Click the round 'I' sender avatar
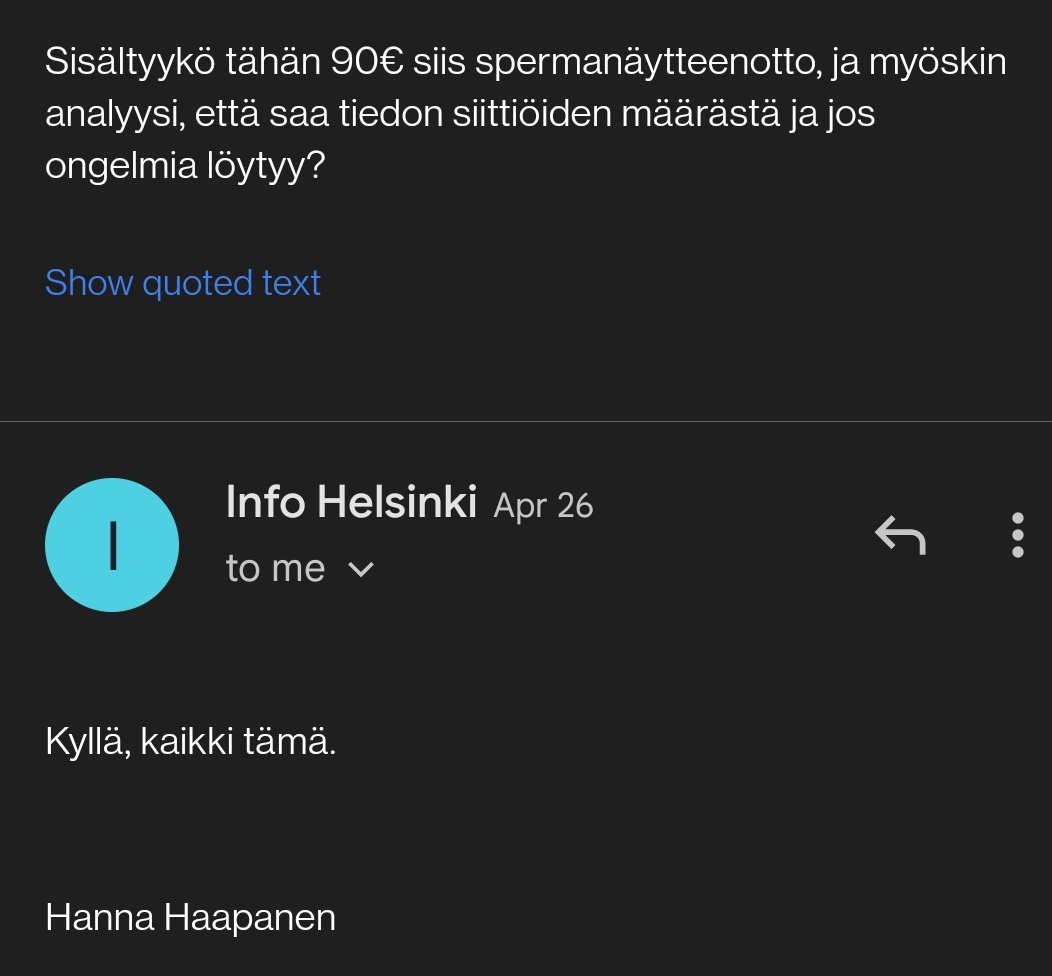This screenshot has width=1052, height=976. coord(112,545)
